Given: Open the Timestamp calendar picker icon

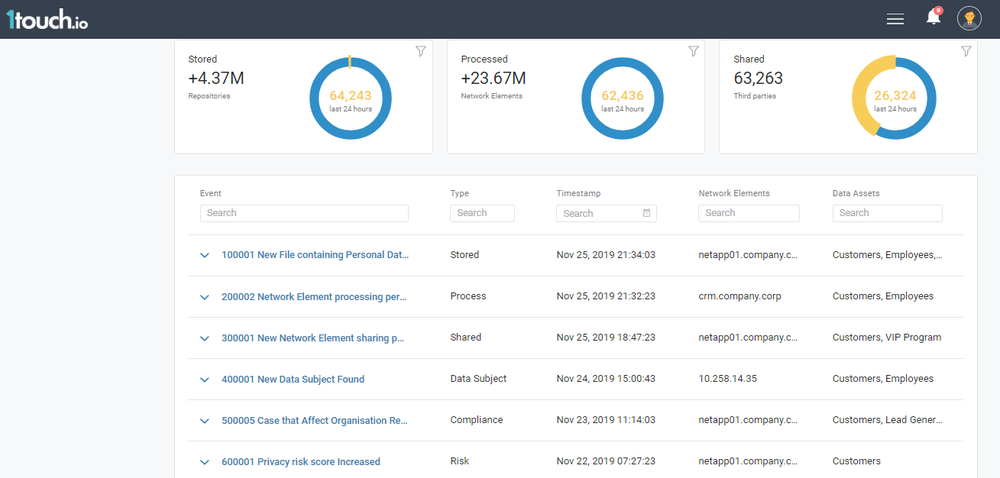Looking at the screenshot, I should point(647,213).
